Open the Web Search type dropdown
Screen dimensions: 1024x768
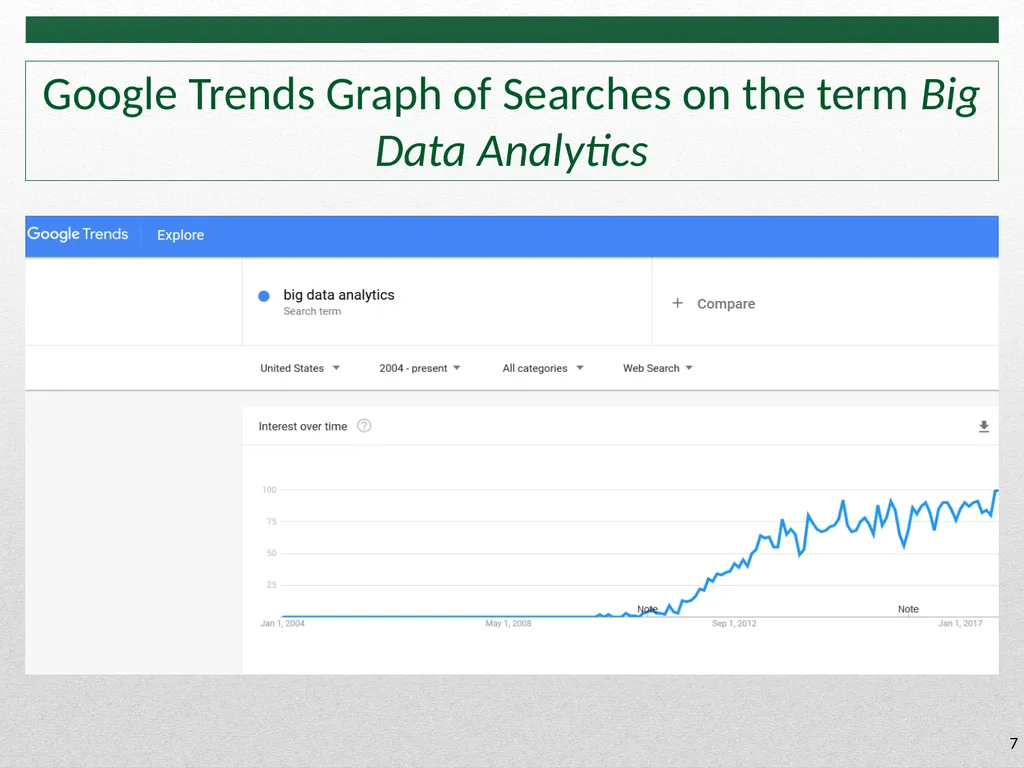[x=658, y=368]
